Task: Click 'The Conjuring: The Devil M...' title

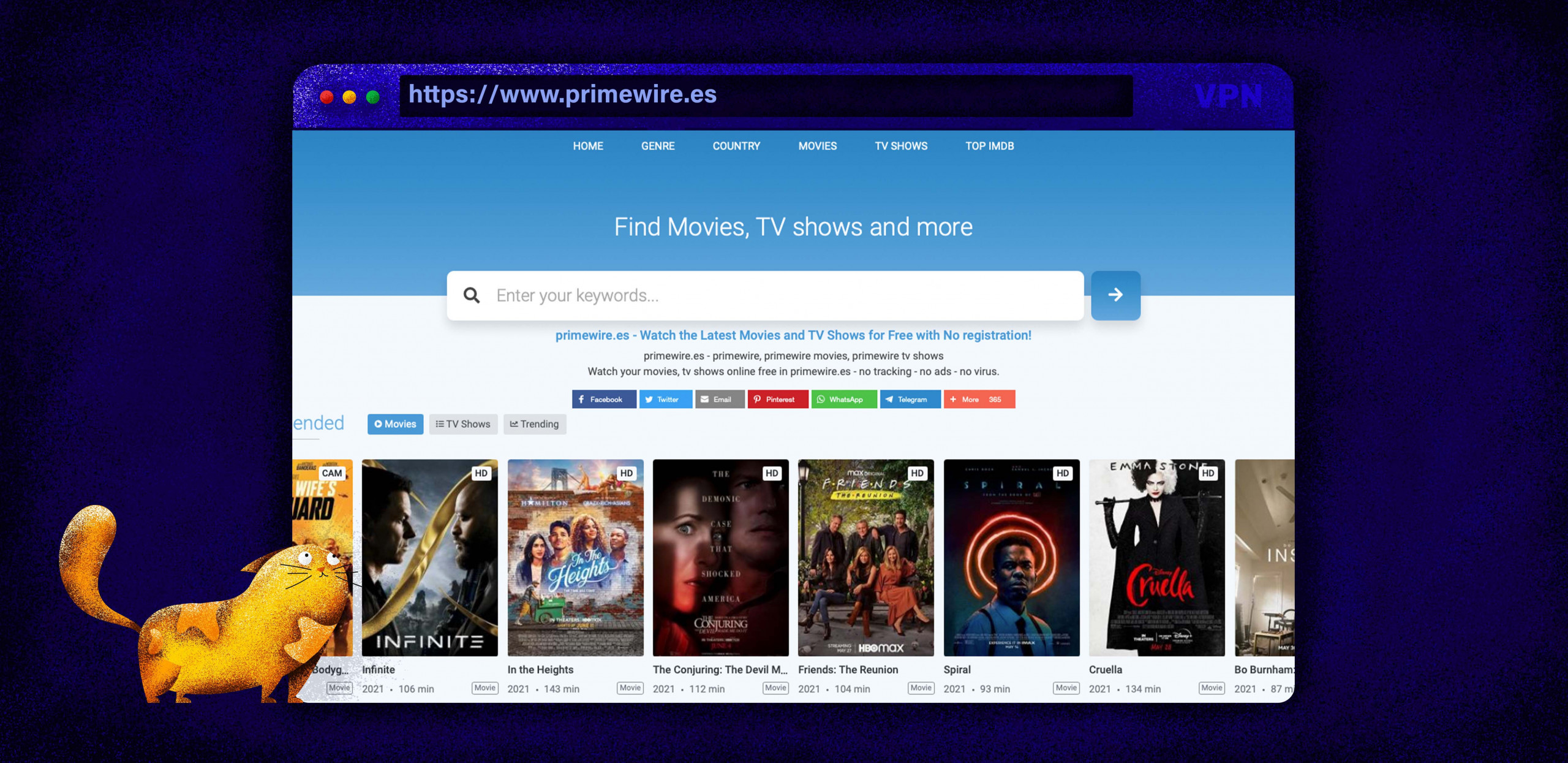Action: pos(720,670)
